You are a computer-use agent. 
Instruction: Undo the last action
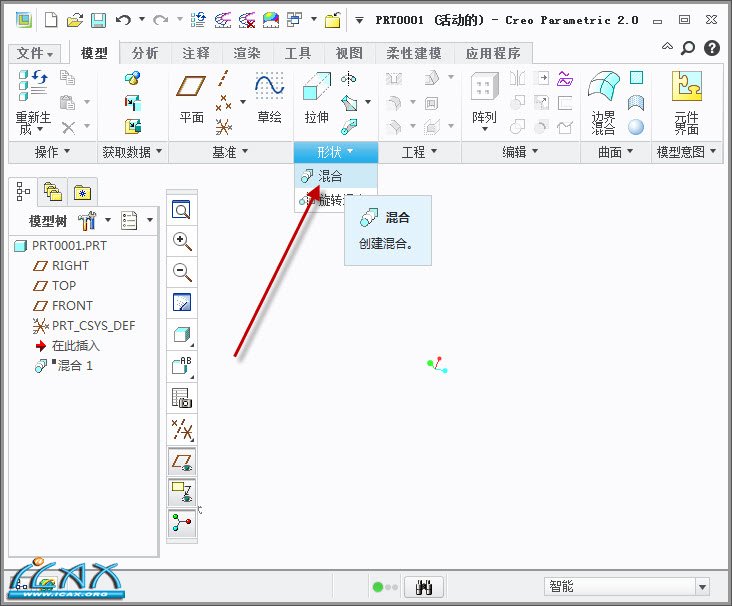123,20
